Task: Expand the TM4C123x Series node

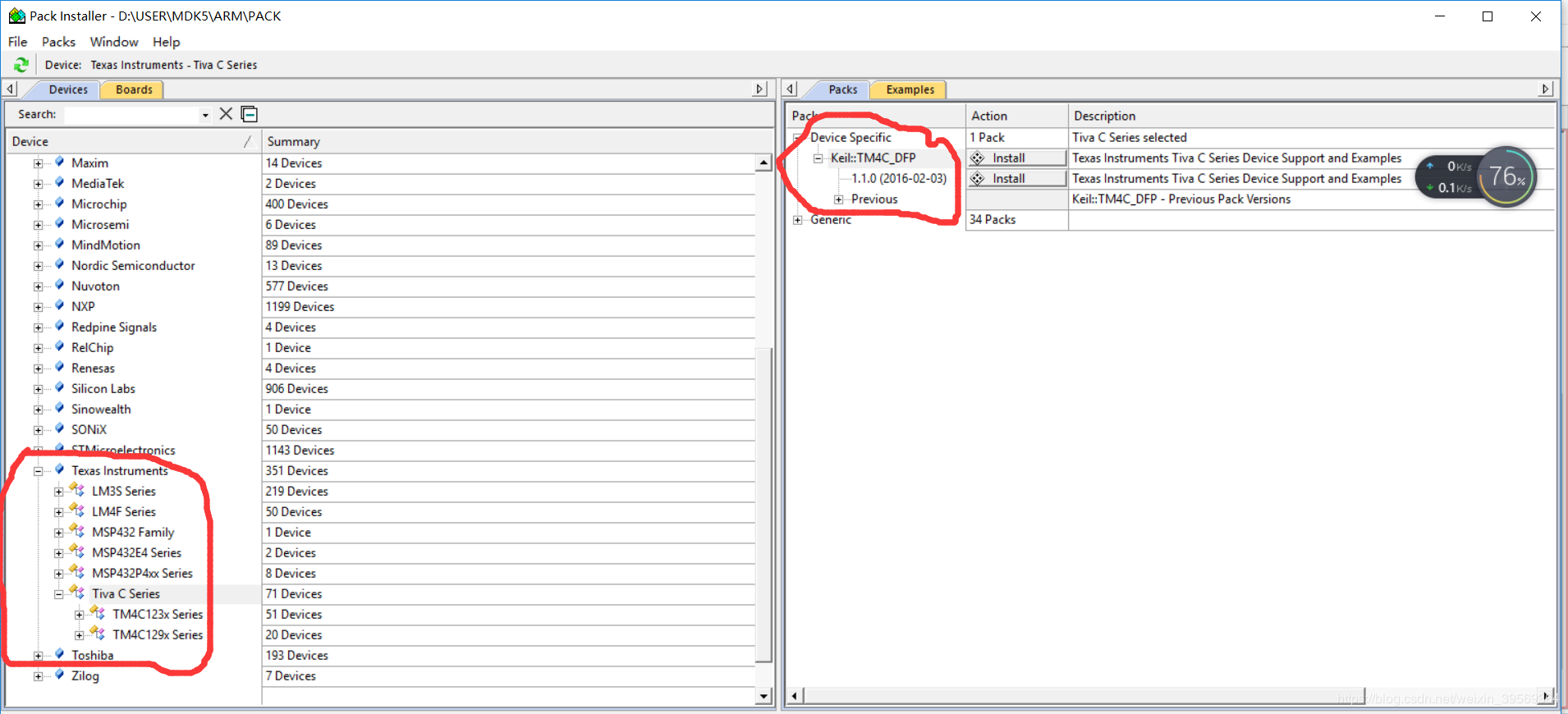Action: 79,615
